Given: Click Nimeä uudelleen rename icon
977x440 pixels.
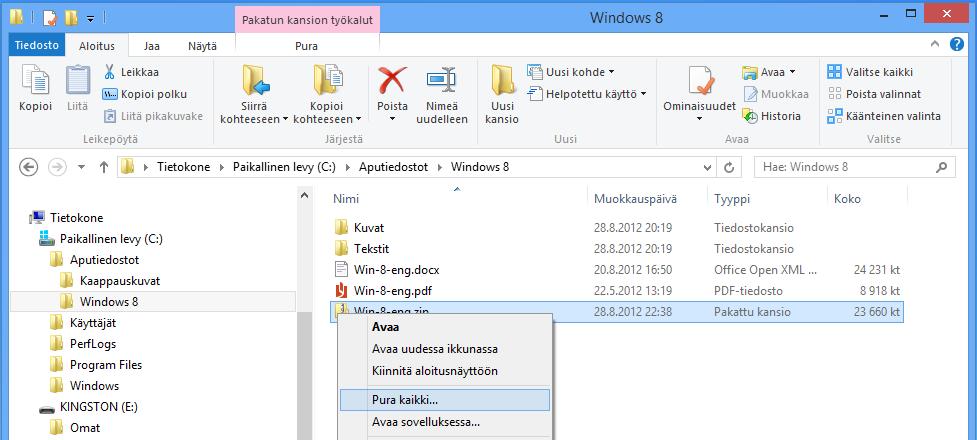Looking at the screenshot, I should [441, 80].
